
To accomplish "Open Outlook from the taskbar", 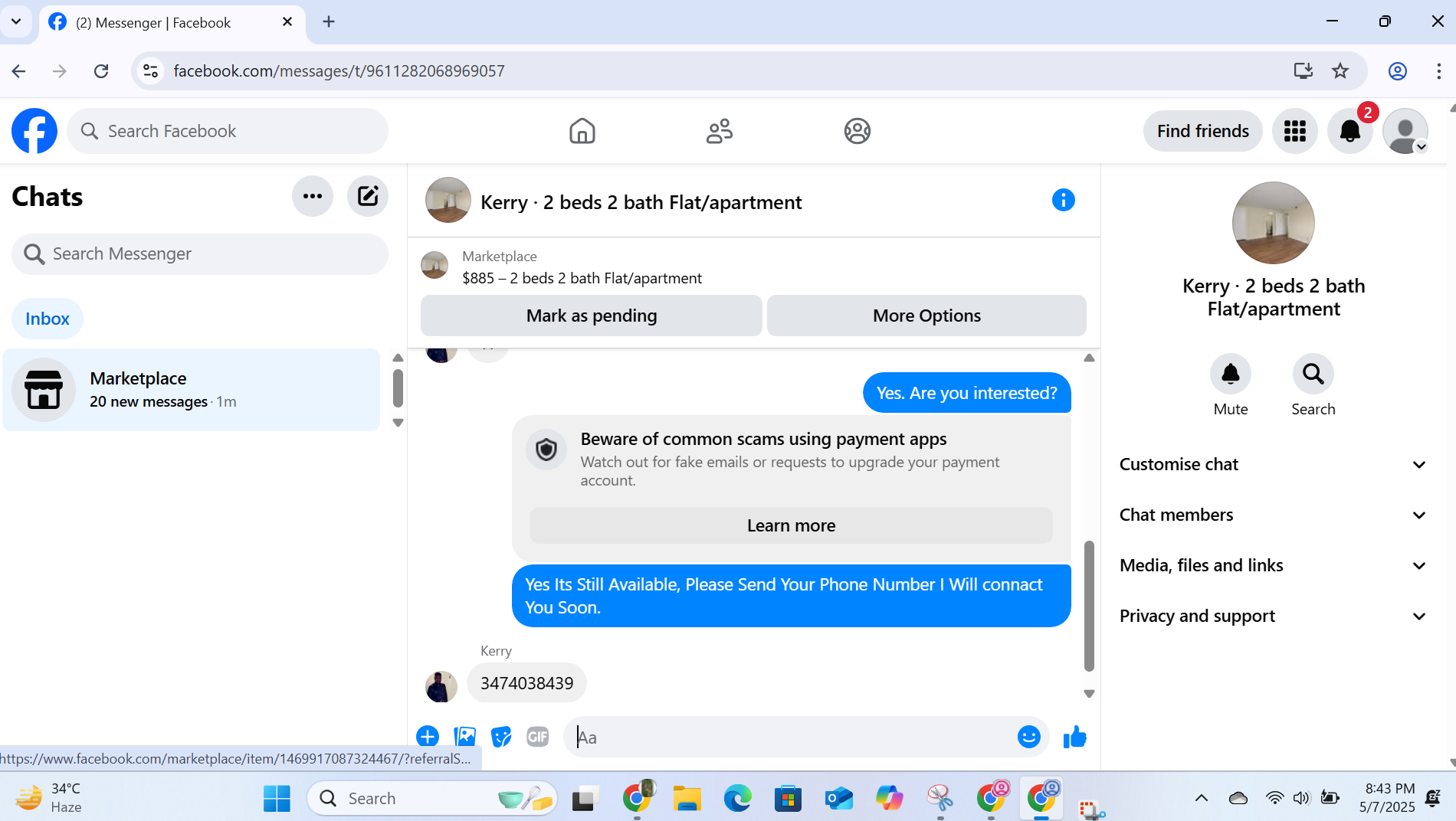I will [x=838, y=798].
